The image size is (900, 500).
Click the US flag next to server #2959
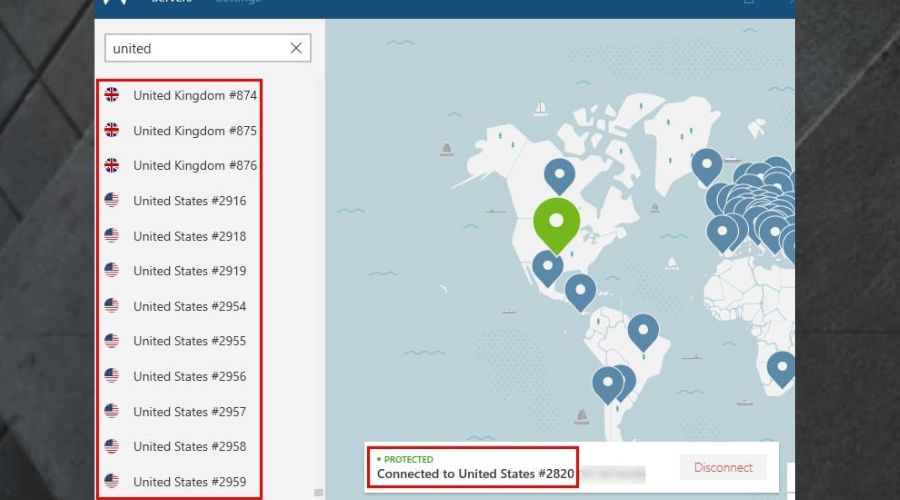coord(112,481)
